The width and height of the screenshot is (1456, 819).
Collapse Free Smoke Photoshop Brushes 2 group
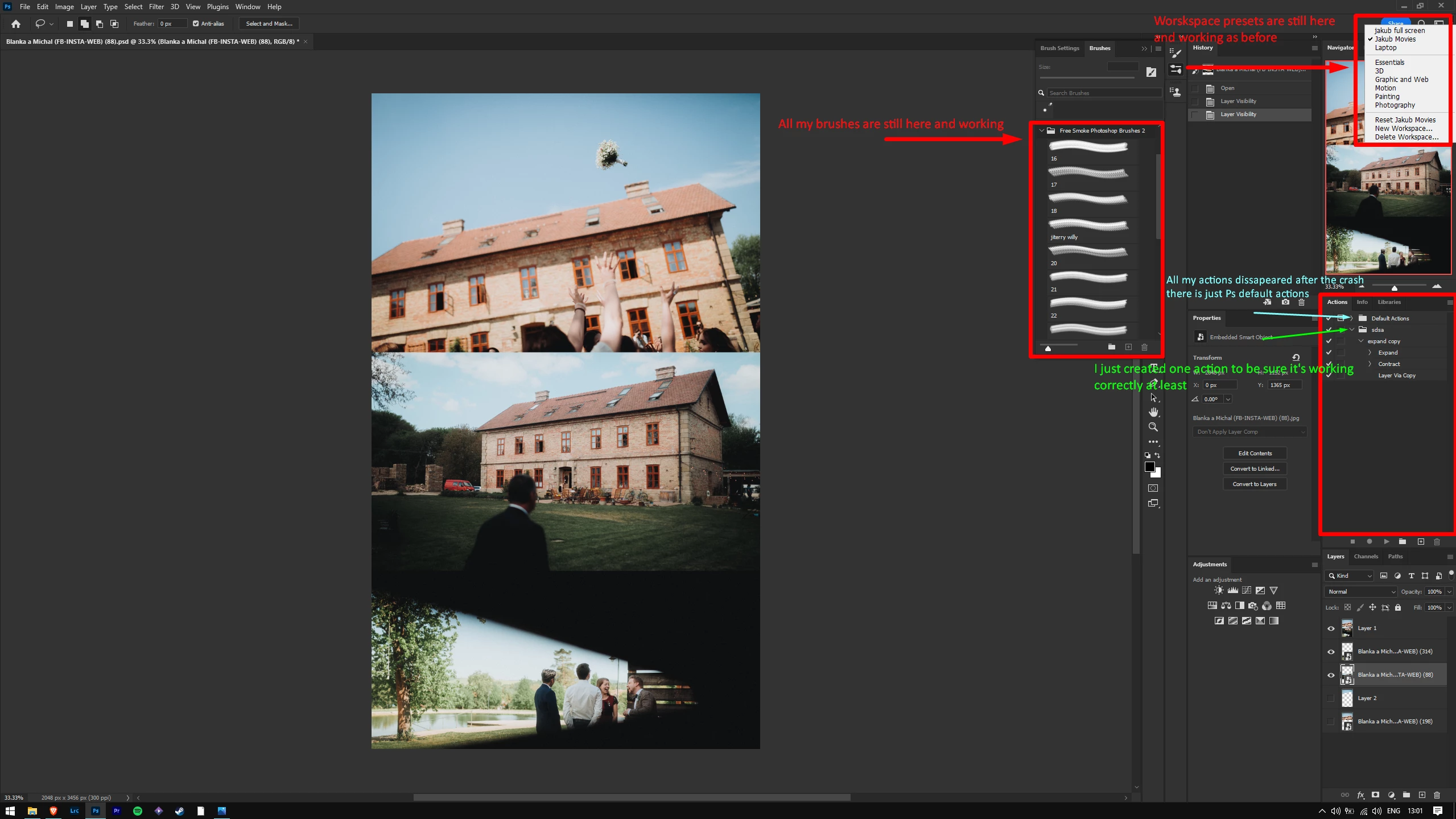[x=1041, y=130]
